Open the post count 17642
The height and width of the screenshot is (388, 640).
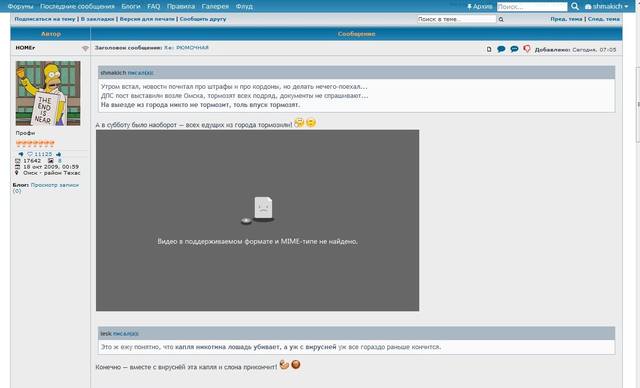32,161
